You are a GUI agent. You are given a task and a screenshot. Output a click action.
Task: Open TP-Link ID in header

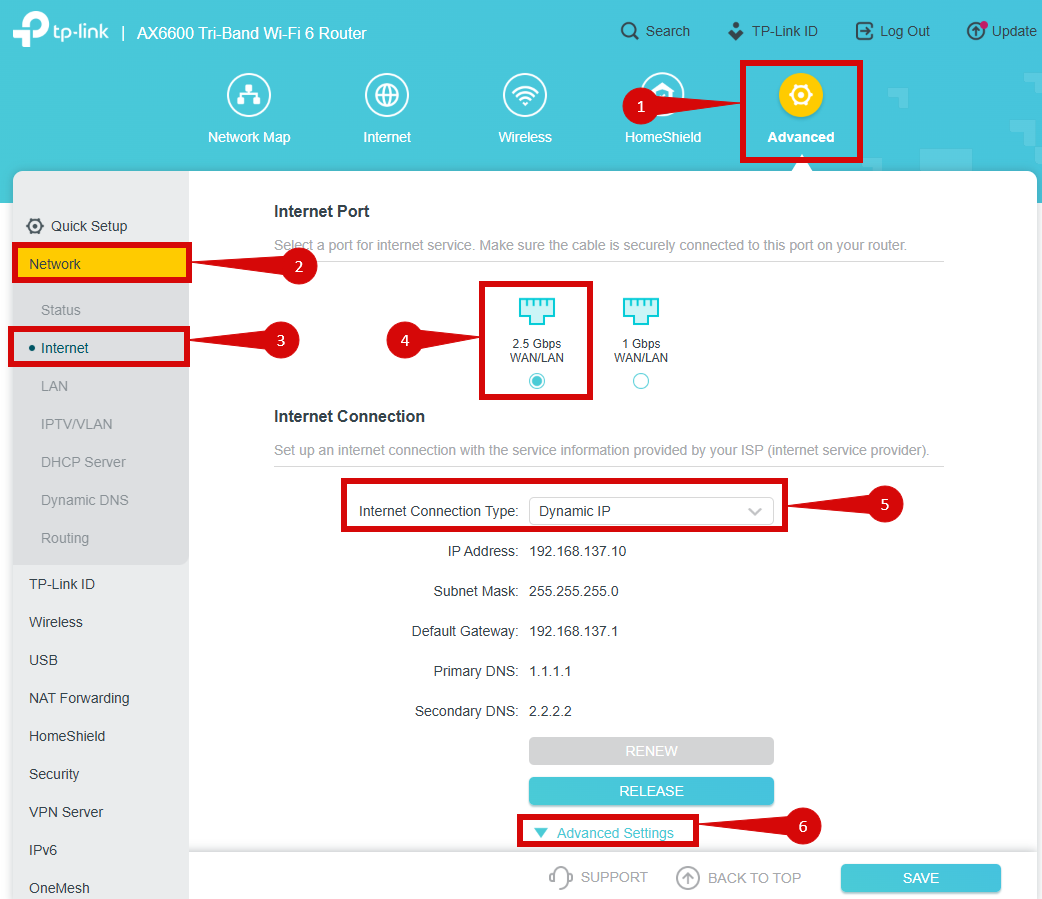(x=772, y=31)
